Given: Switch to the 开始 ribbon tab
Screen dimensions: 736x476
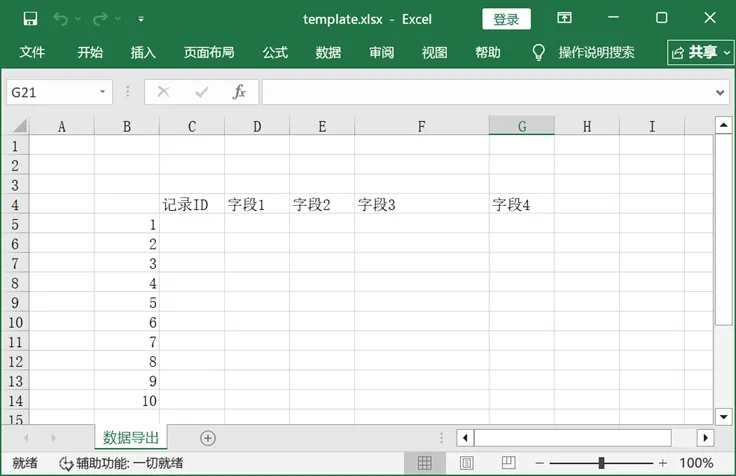Looking at the screenshot, I should 90,52.
